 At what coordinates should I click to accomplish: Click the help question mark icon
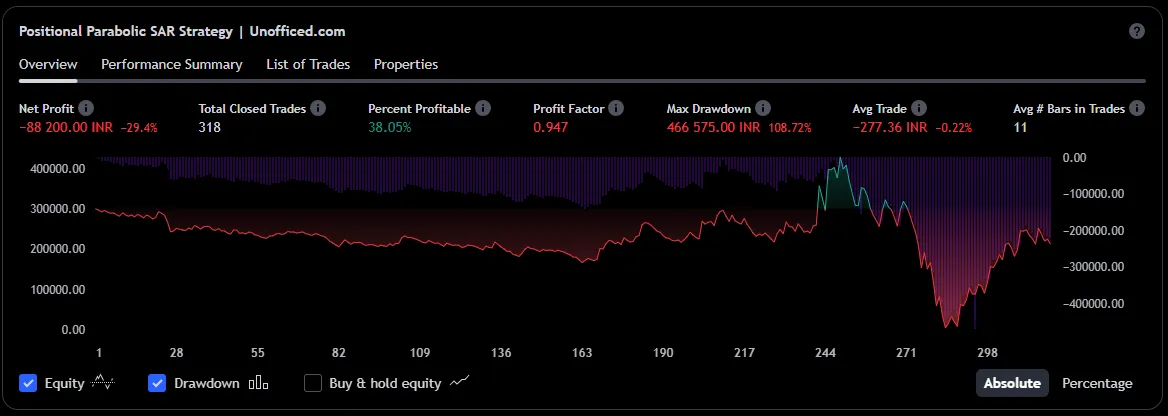click(1136, 31)
